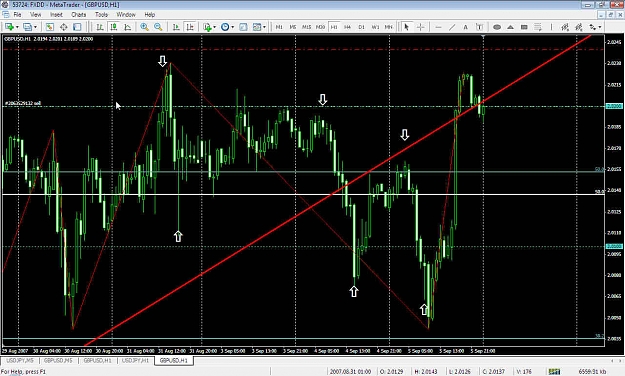Open the View menu

[35, 14]
